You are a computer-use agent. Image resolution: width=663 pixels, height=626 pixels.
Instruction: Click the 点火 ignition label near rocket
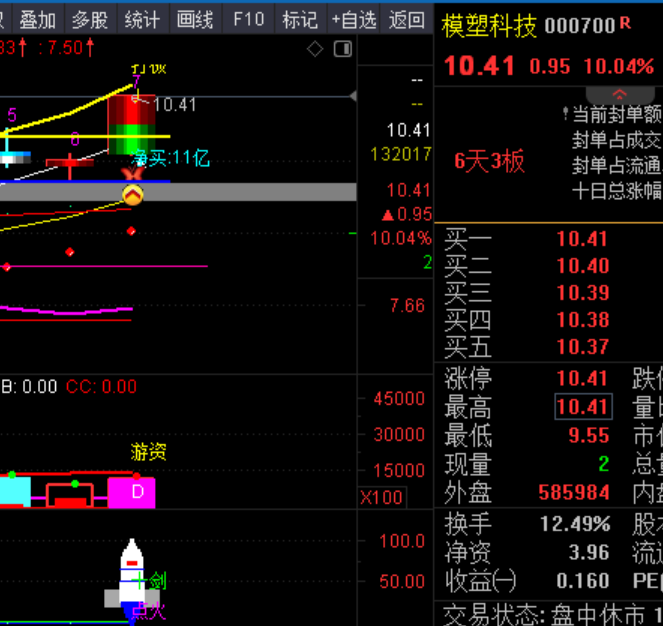point(148,611)
